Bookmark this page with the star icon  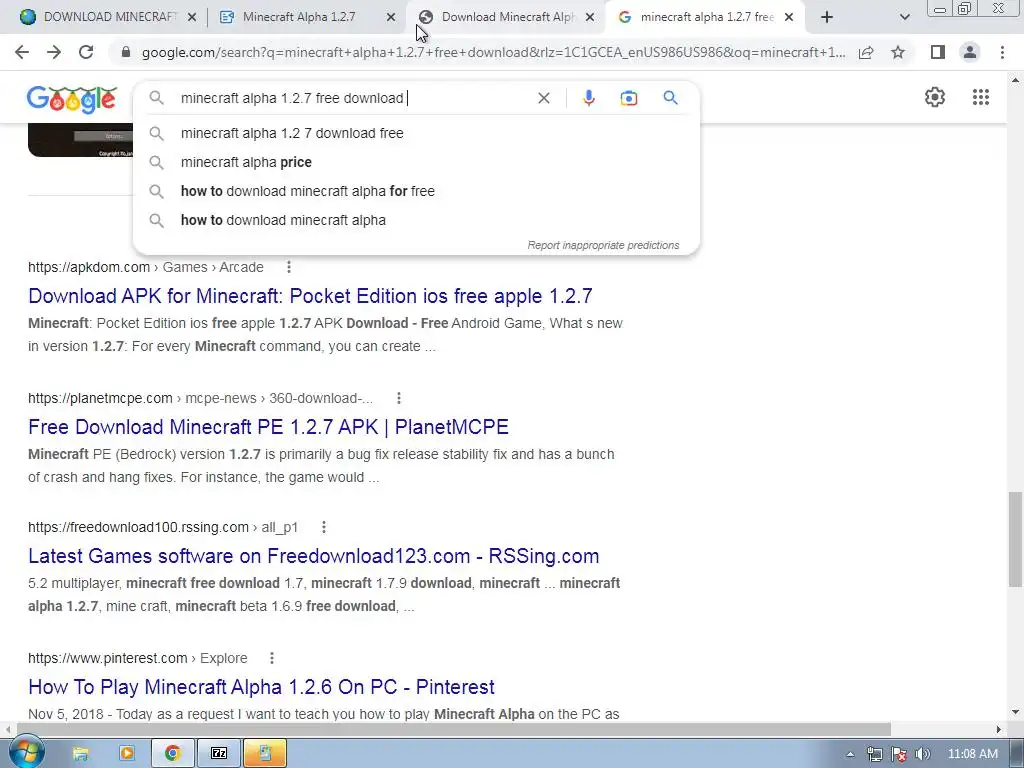[898, 52]
